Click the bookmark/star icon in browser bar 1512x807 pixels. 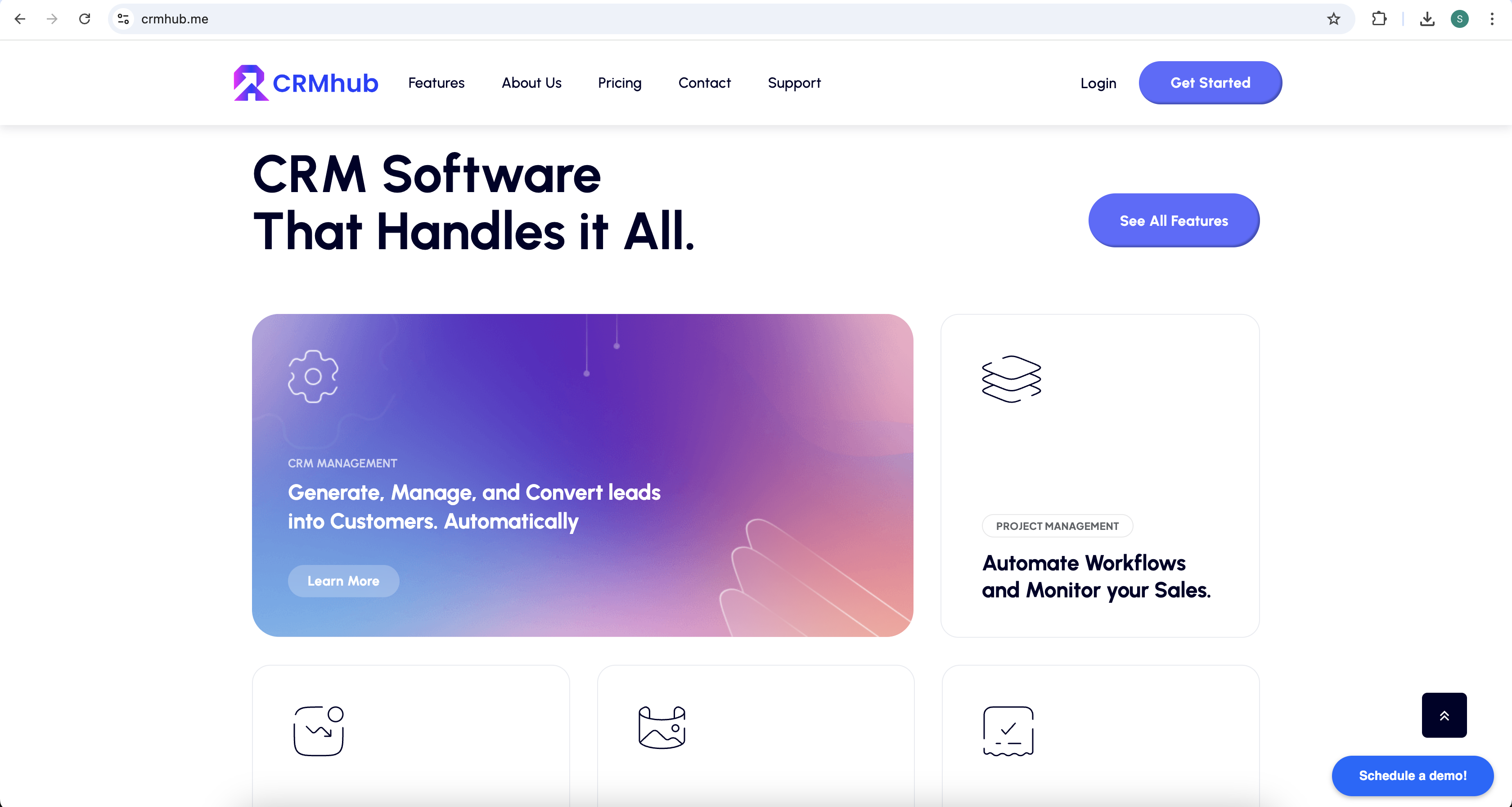click(1333, 19)
